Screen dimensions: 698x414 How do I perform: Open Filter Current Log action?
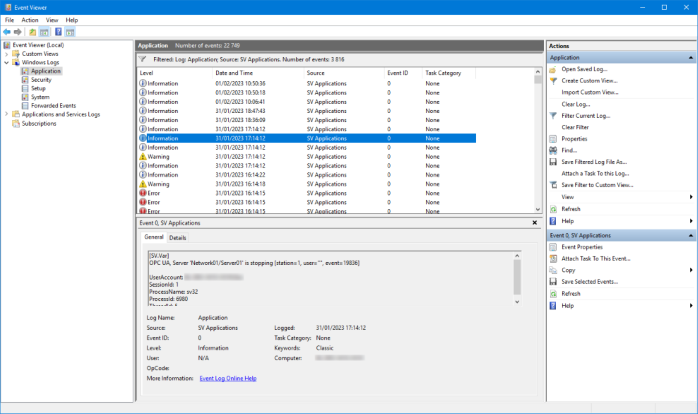point(585,116)
